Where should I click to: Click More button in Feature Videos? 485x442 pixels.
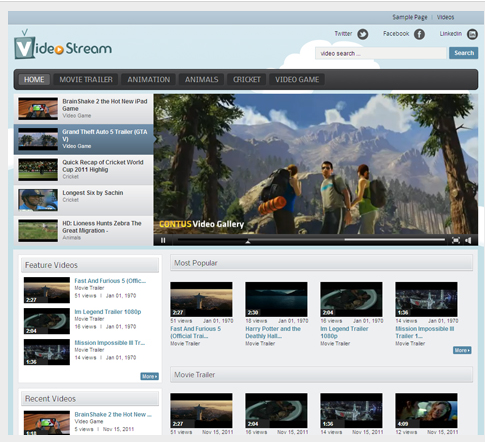coord(149,376)
